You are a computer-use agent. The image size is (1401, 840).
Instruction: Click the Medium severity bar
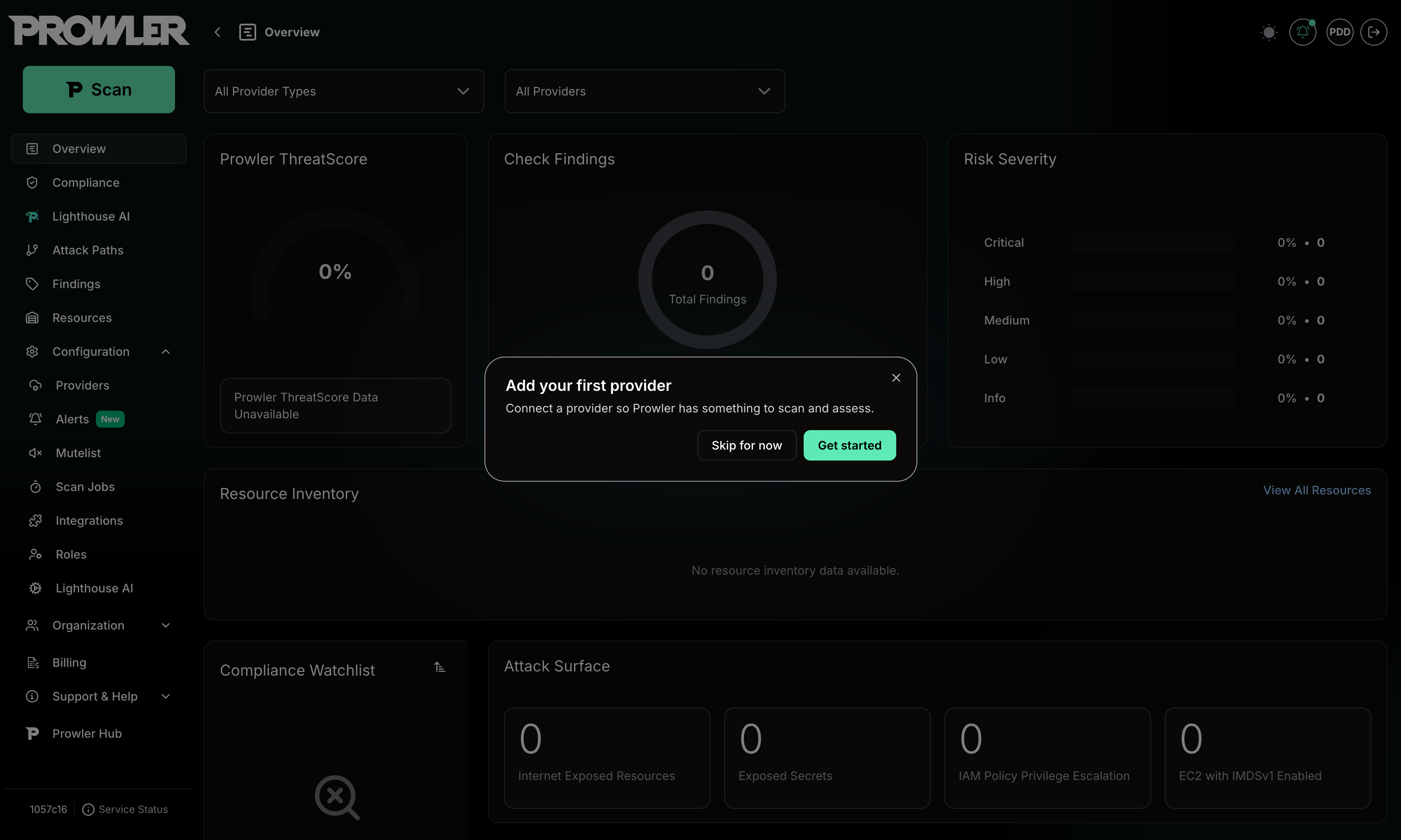(1153, 320)
